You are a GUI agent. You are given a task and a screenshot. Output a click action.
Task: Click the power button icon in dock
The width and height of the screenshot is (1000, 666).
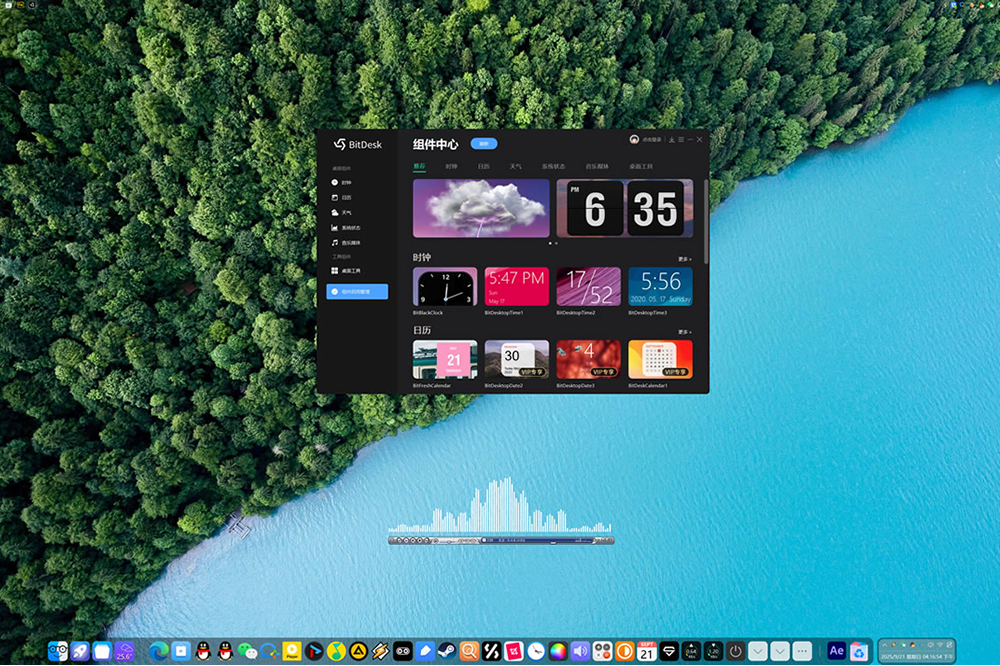click(735, 651)
